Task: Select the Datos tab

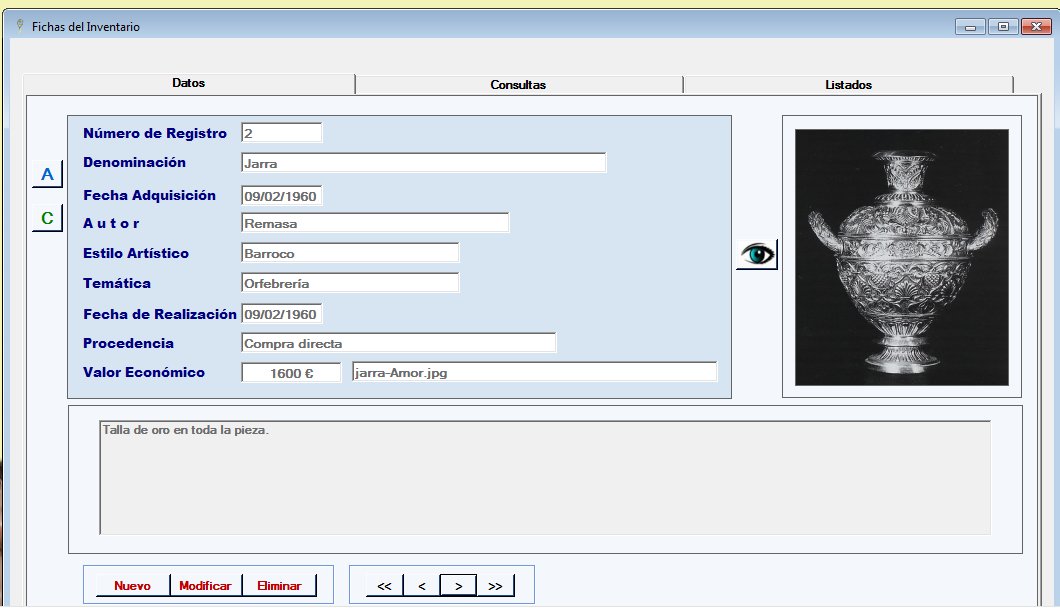Action: pos(188,84)
